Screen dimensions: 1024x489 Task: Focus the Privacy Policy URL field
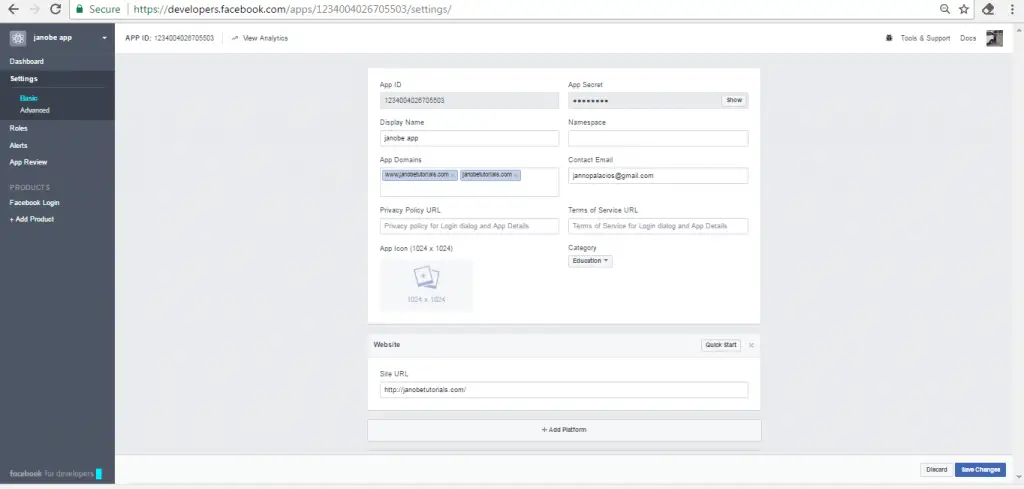pyautogui.click(x=469, y=227)
